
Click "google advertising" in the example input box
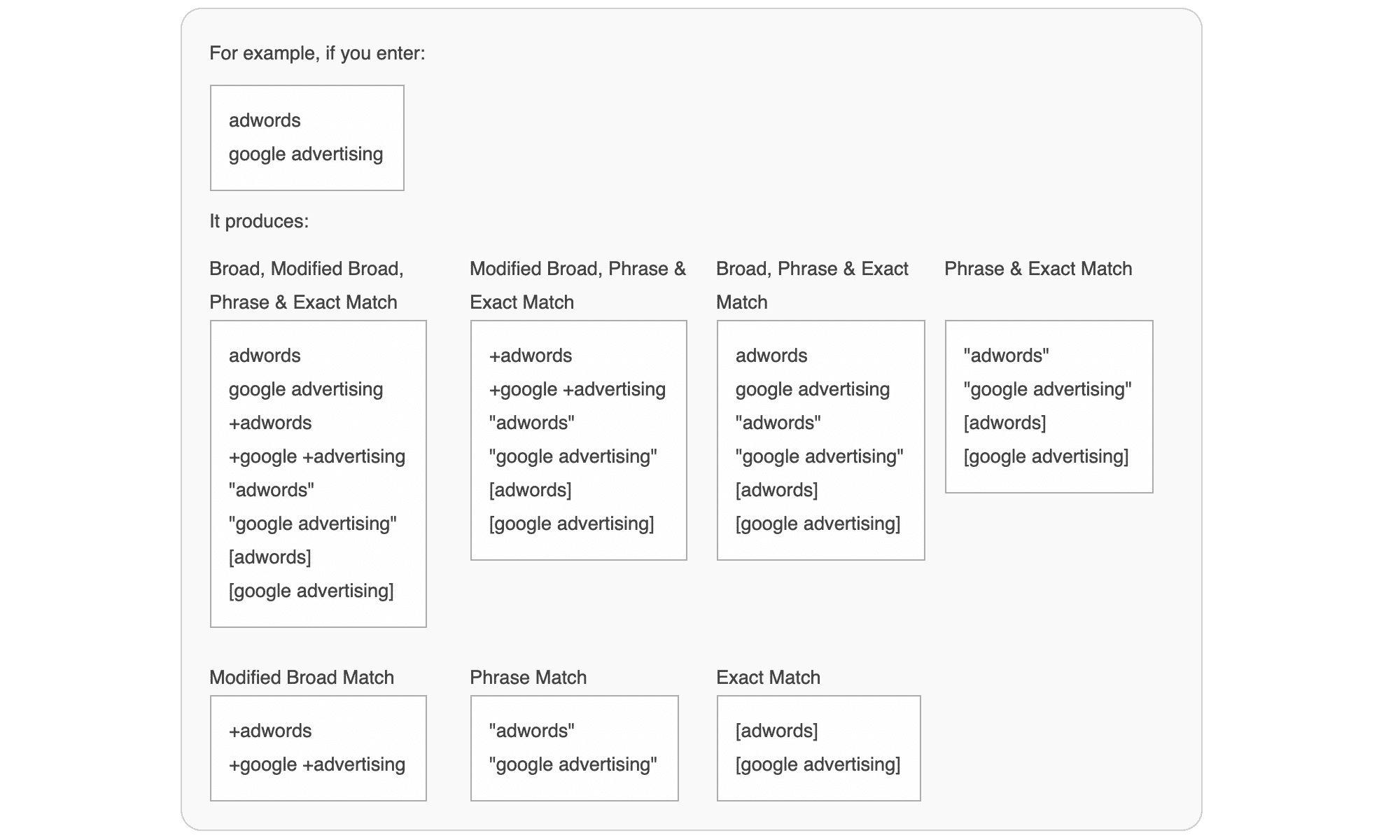tap(306, 154)
